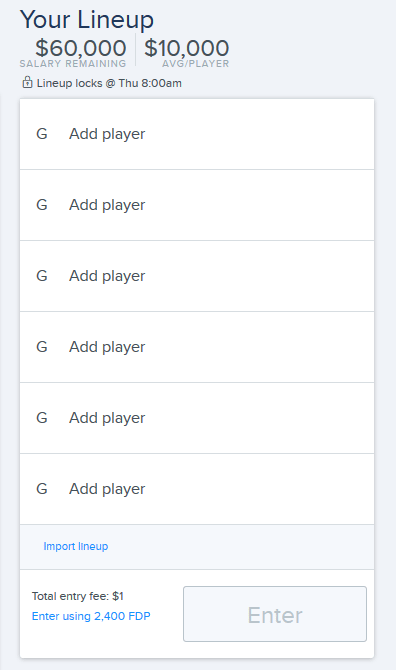The image size is (396, 670).
Task: Click the G position label in the last row
Action: (42, 488)
